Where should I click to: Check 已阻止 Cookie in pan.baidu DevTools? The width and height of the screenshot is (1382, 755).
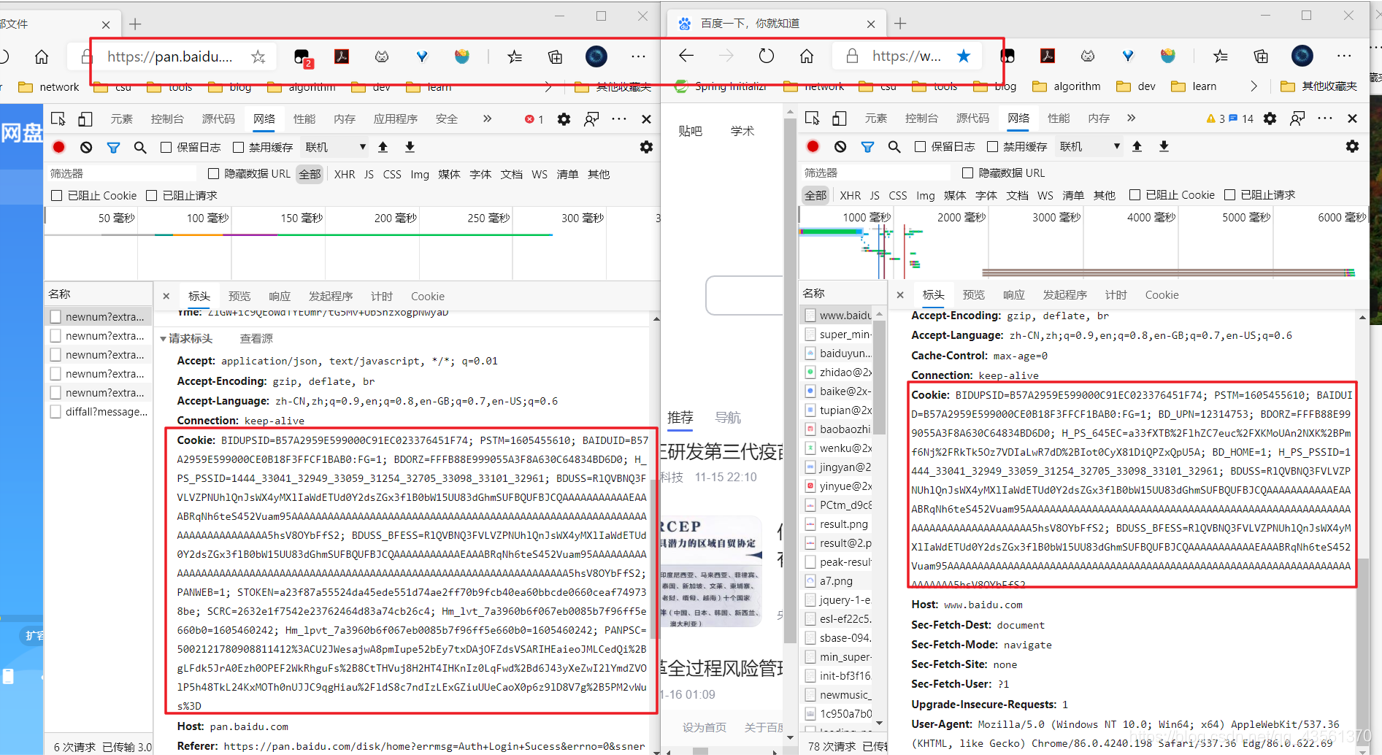tap(57, 195)
